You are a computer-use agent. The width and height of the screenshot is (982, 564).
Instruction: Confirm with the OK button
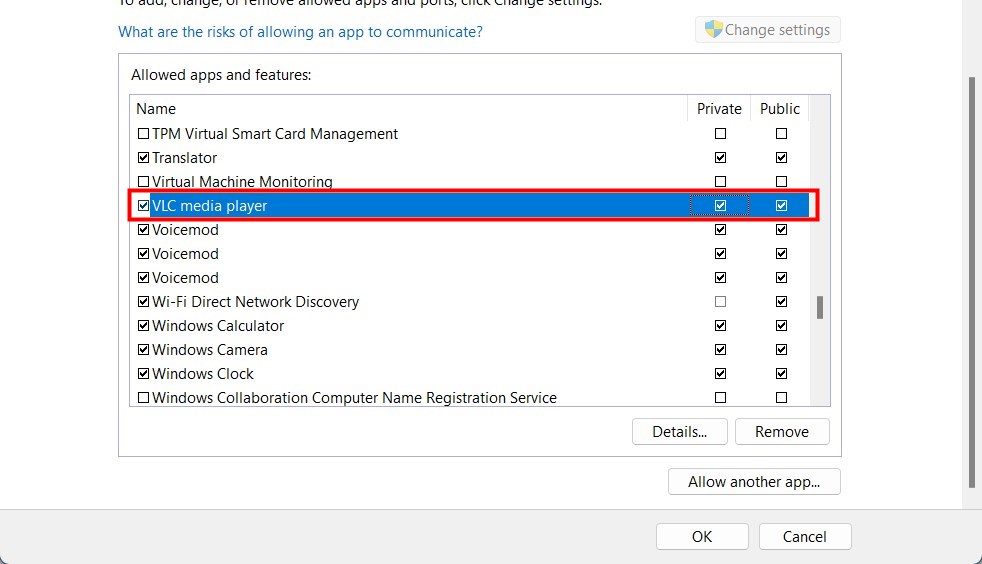pos(702,536)
